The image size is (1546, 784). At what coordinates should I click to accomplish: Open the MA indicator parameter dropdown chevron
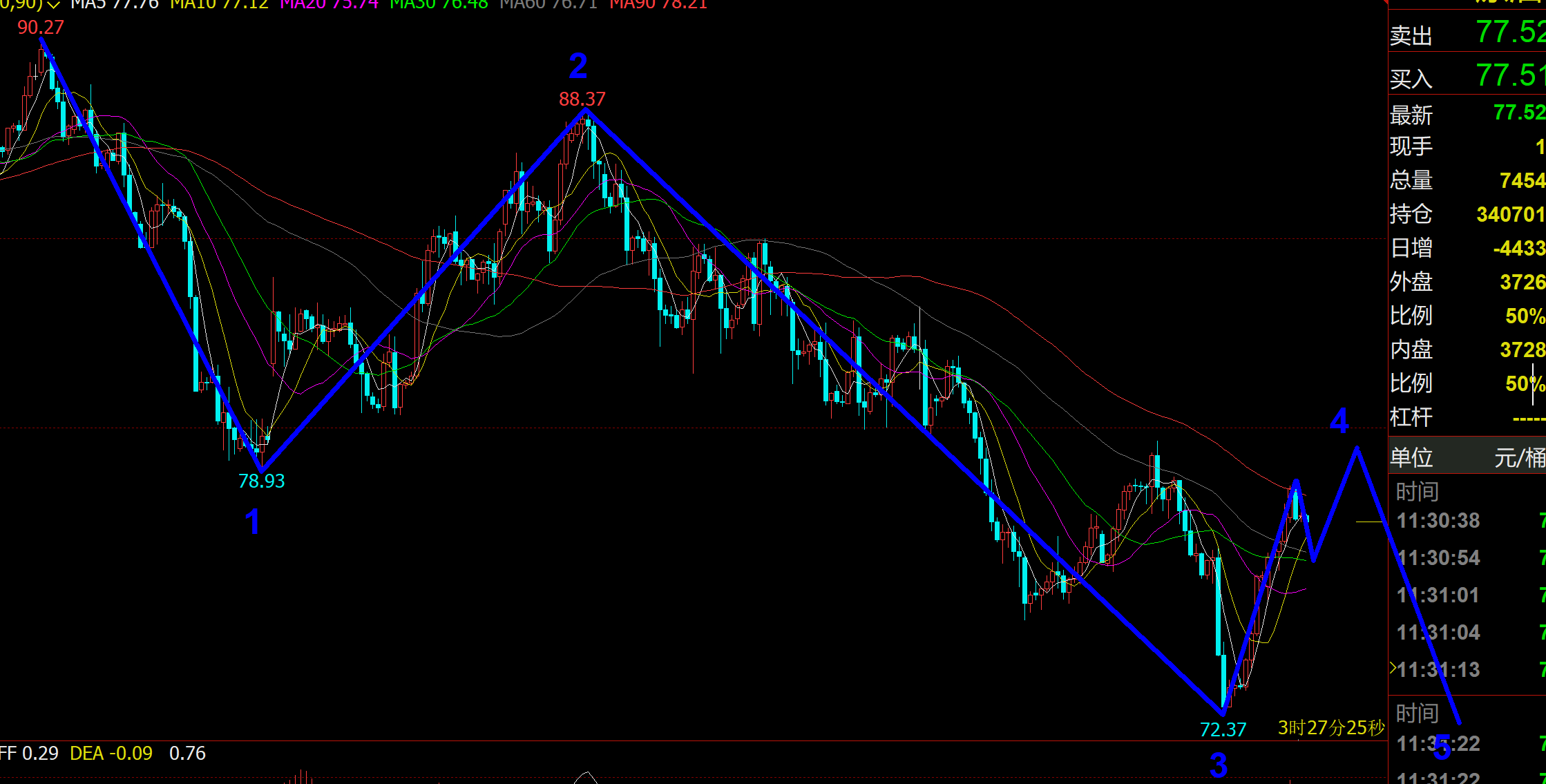53,5
